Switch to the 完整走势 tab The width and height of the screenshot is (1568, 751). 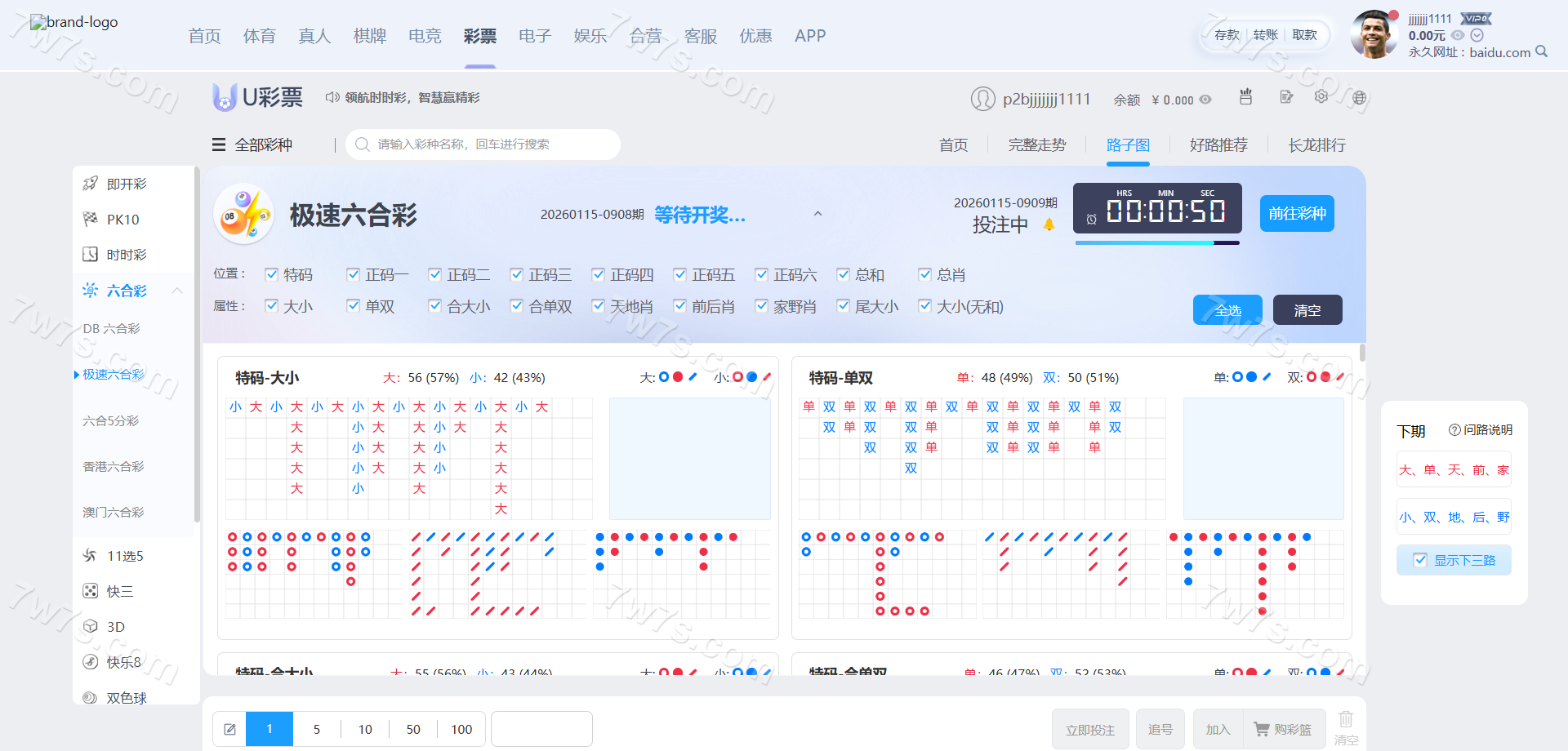tap(1036, 144)
